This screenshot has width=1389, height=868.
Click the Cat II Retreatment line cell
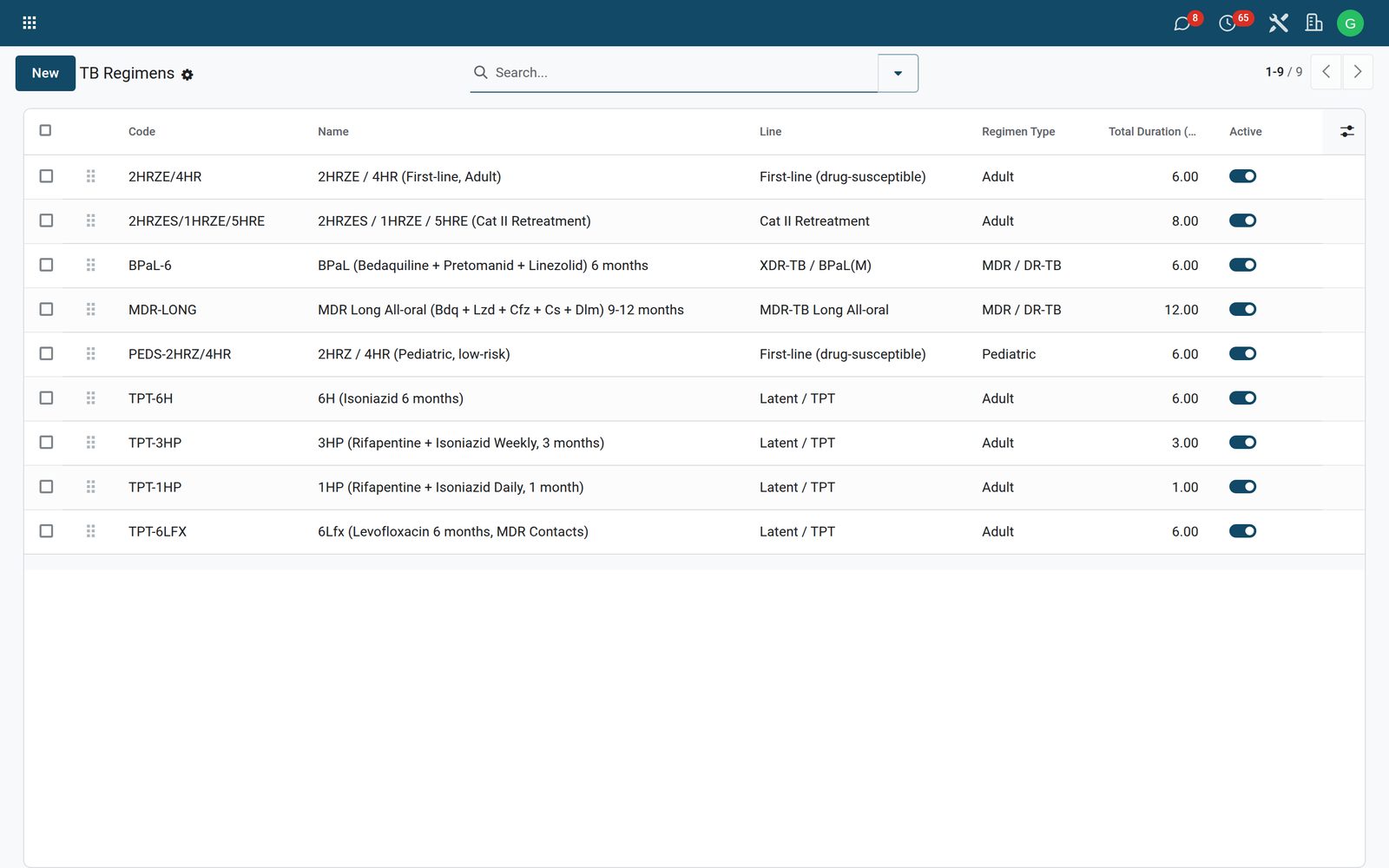coord(814,221)
